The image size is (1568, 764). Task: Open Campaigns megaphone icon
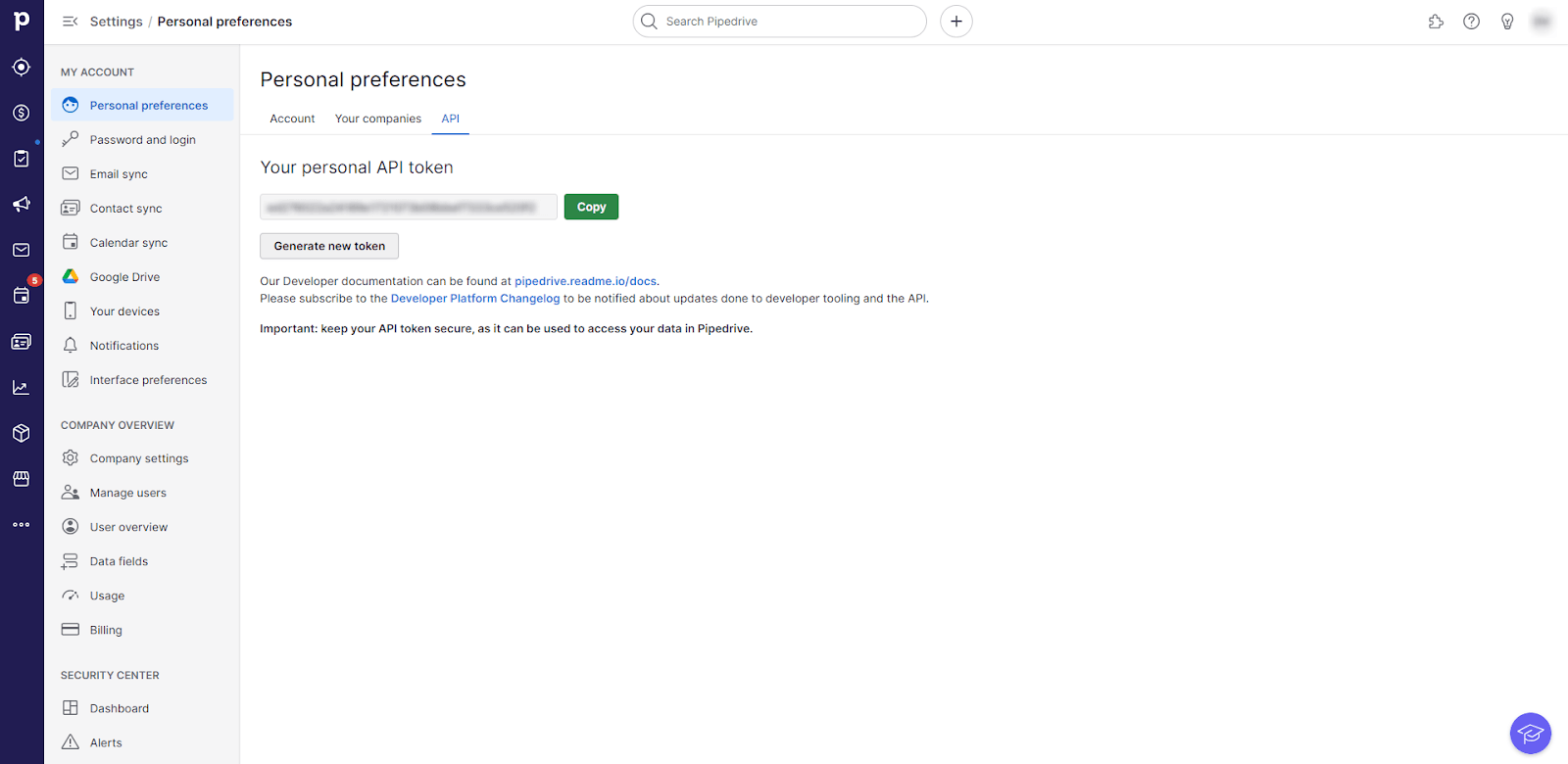click(22, 204)
